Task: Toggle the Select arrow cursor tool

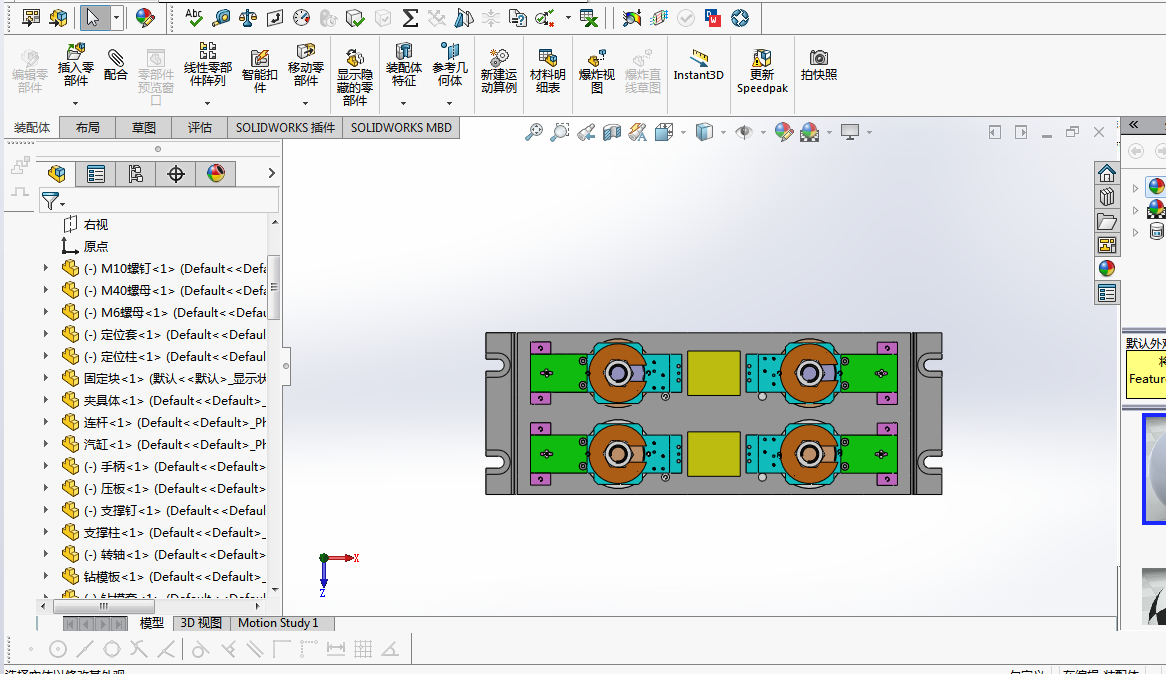Action: [x=92, y=18]
